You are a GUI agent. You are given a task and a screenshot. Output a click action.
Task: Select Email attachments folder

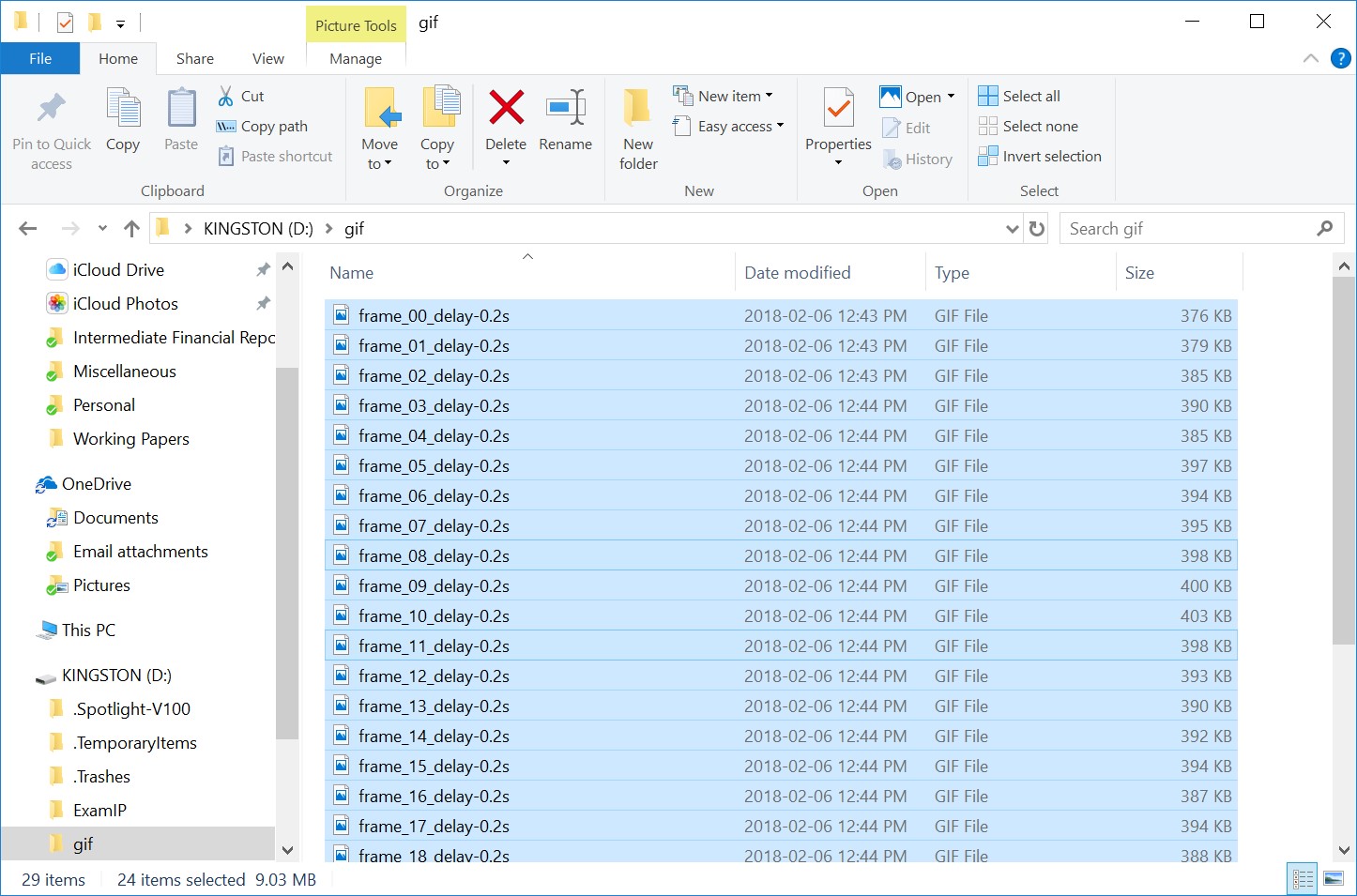point(141,552)
